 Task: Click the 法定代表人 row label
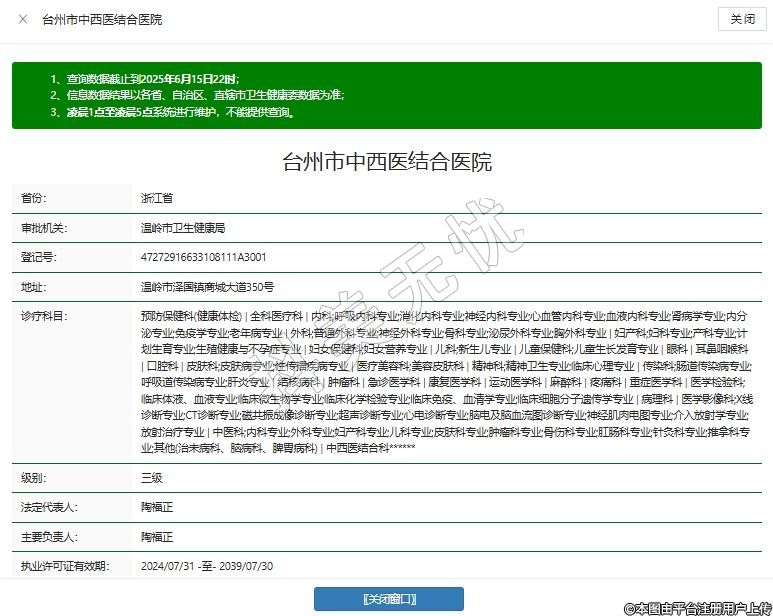pyautogui.click(x=49, y=507)
